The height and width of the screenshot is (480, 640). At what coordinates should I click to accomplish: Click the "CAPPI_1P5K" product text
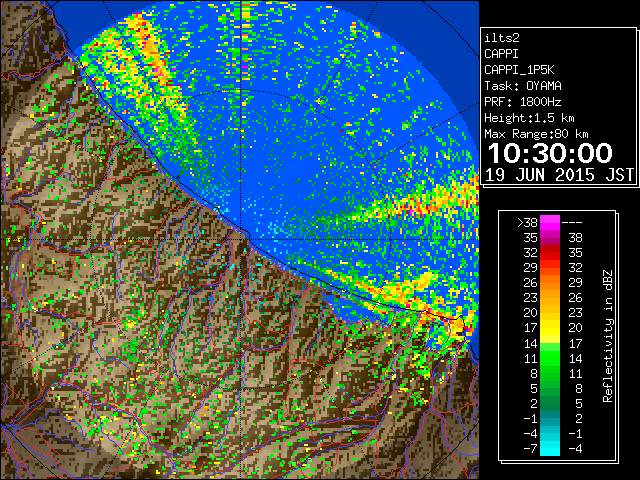click(519, 70)
